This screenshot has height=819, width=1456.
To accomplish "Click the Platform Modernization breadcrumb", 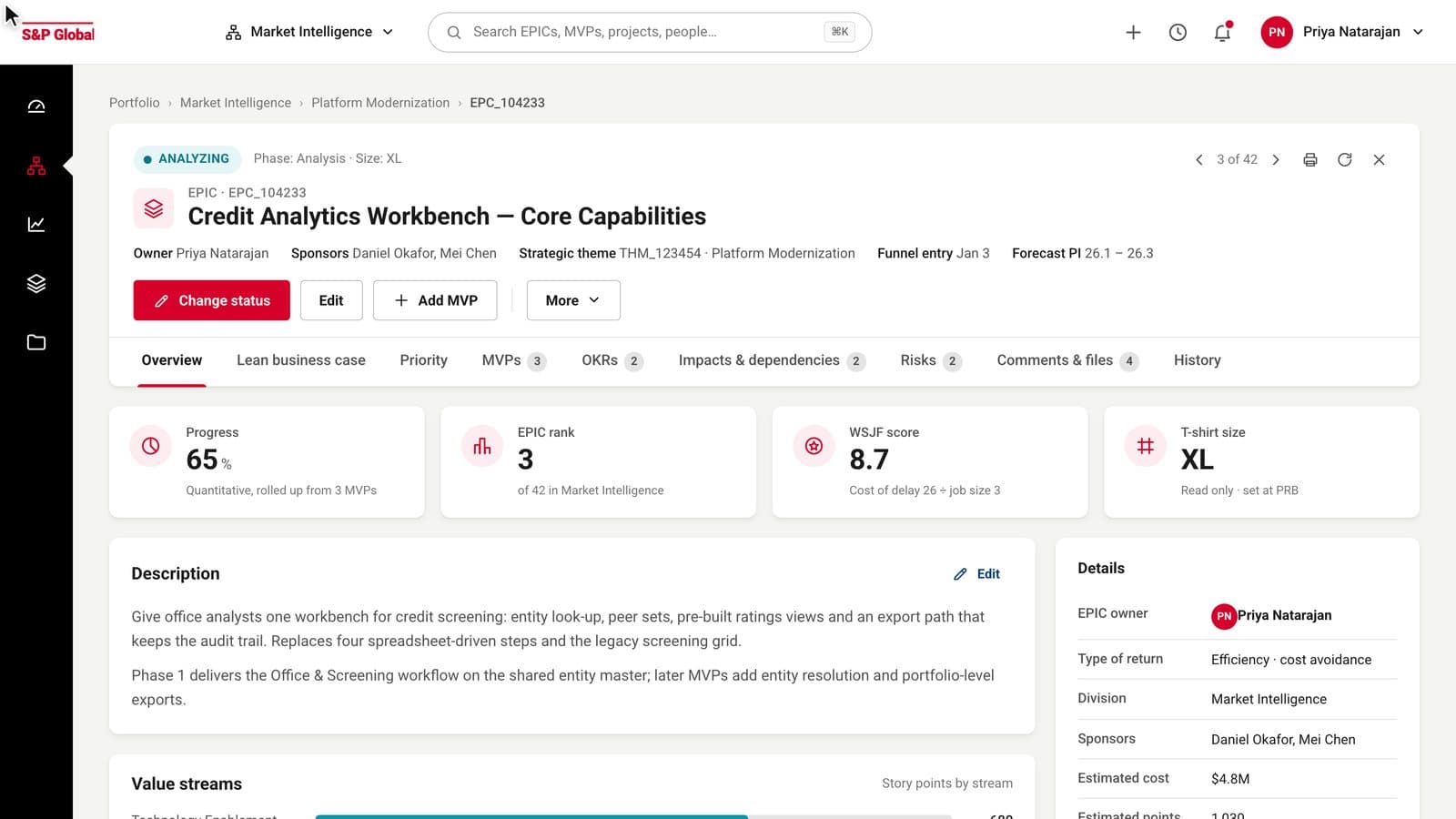I will tap(380, 103).
